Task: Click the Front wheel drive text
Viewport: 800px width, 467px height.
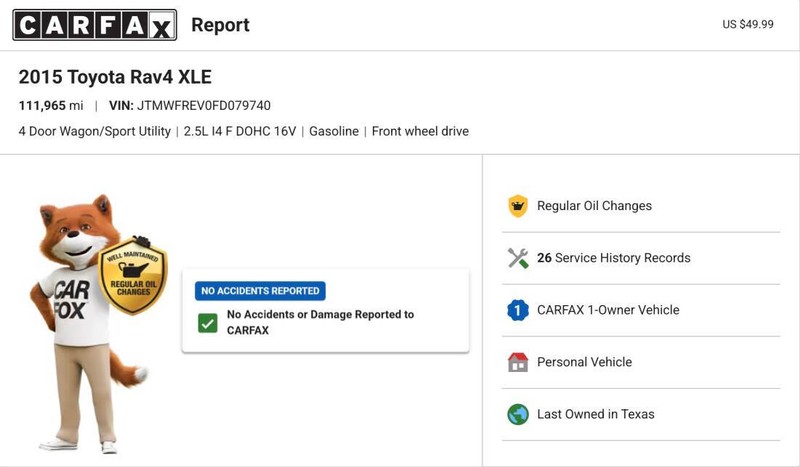Action: pyautogui.click(x=420, y=131)
